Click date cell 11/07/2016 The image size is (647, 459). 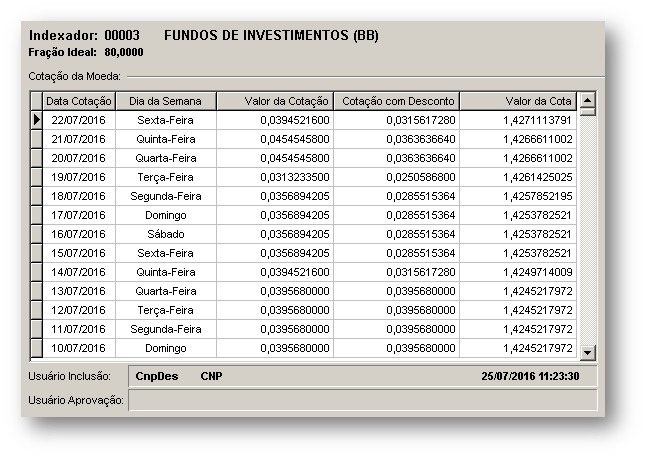click(x=79, y=329)
